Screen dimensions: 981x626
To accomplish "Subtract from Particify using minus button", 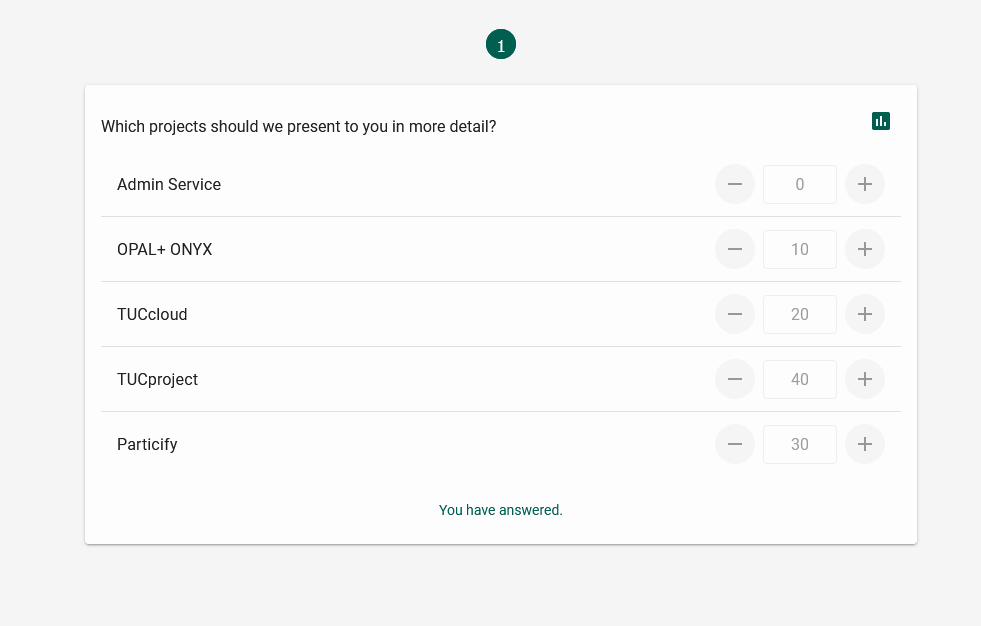I will tap(735, 444).
